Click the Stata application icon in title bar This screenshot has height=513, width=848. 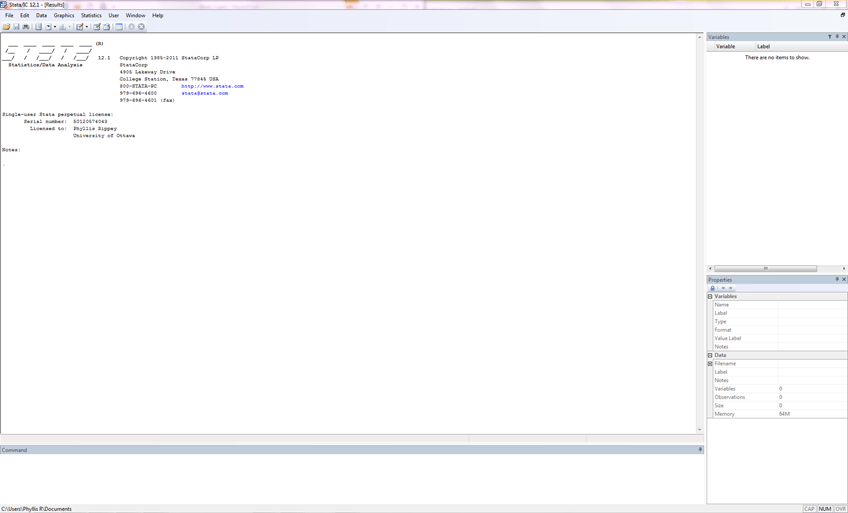4,4
